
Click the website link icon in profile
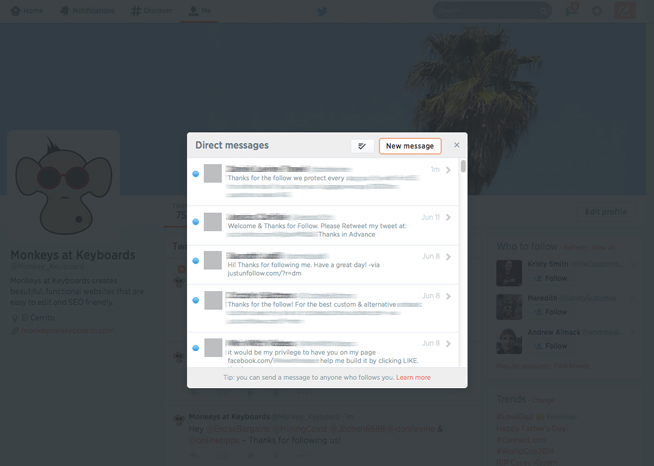15,331
